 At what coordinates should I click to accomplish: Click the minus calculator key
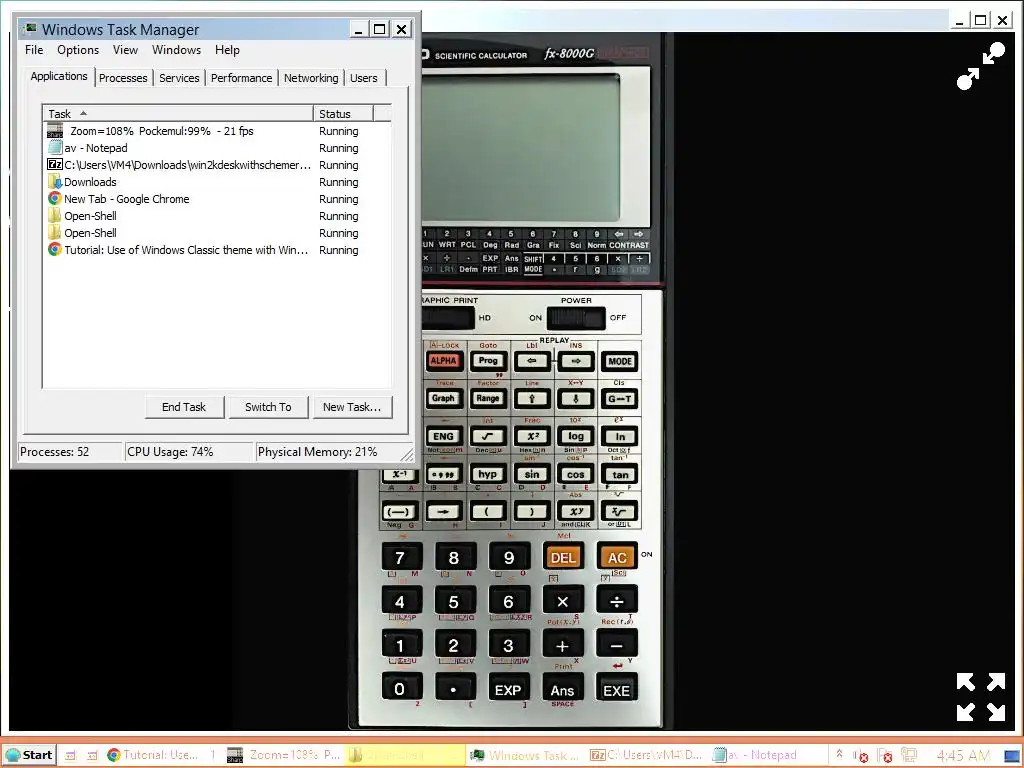[616, 645]
